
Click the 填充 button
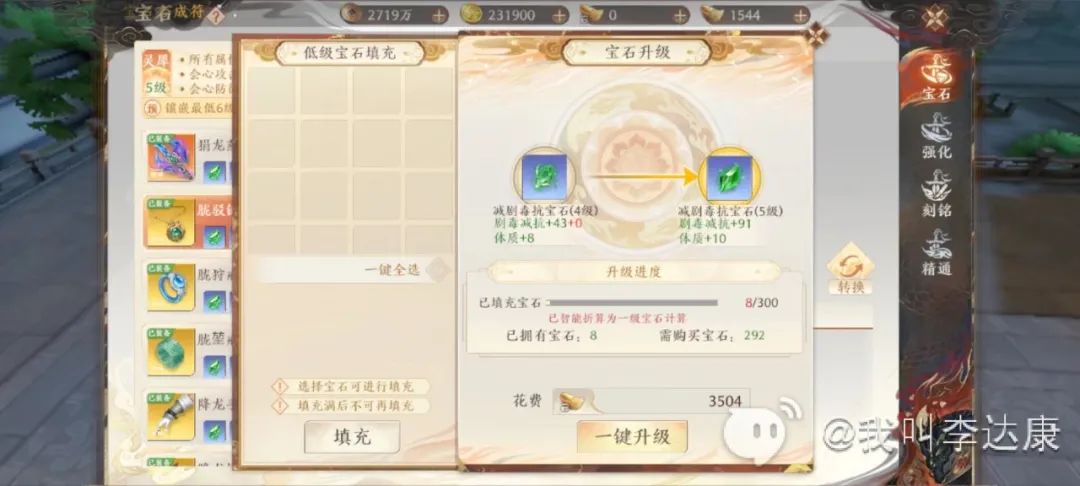pos(352,437)
